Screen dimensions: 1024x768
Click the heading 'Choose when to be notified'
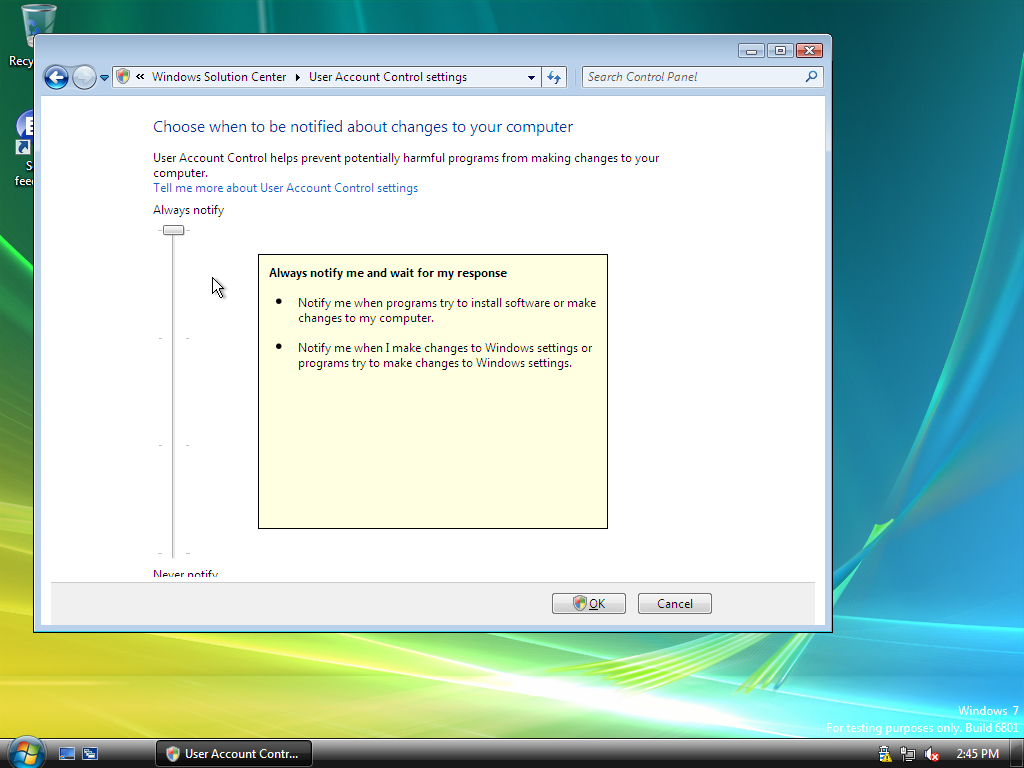[362, 127]
